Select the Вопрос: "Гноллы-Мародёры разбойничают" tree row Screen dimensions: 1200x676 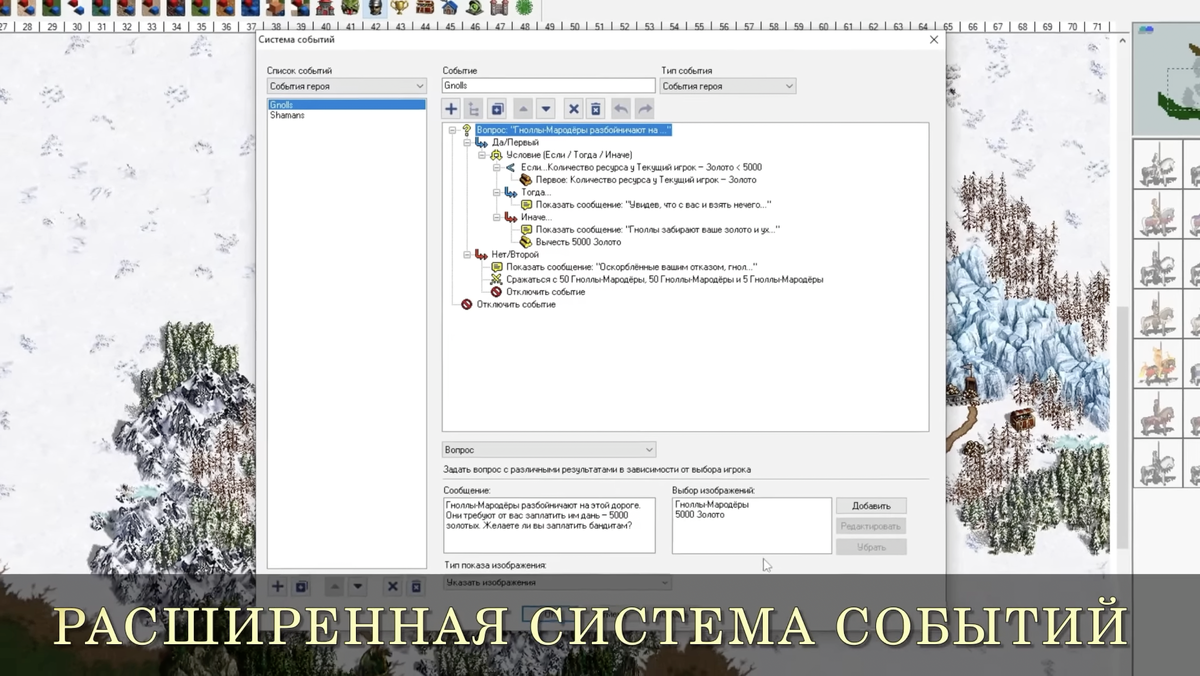pos(574,130)
